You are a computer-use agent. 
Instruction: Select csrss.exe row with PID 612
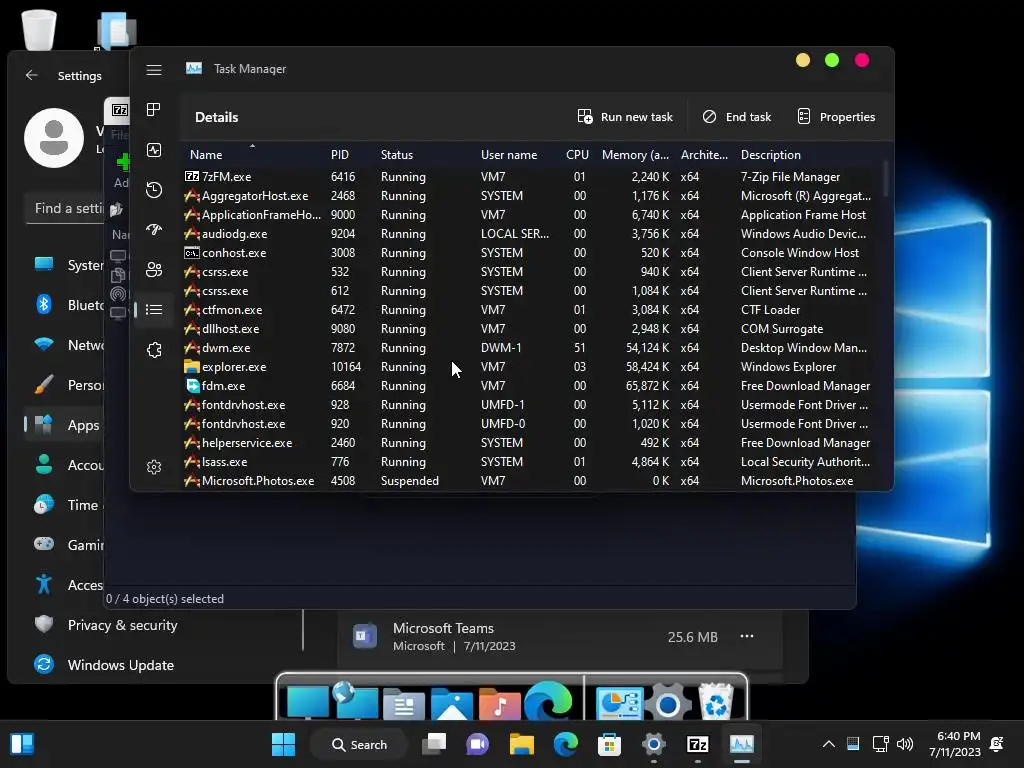(x=531, y=291)
